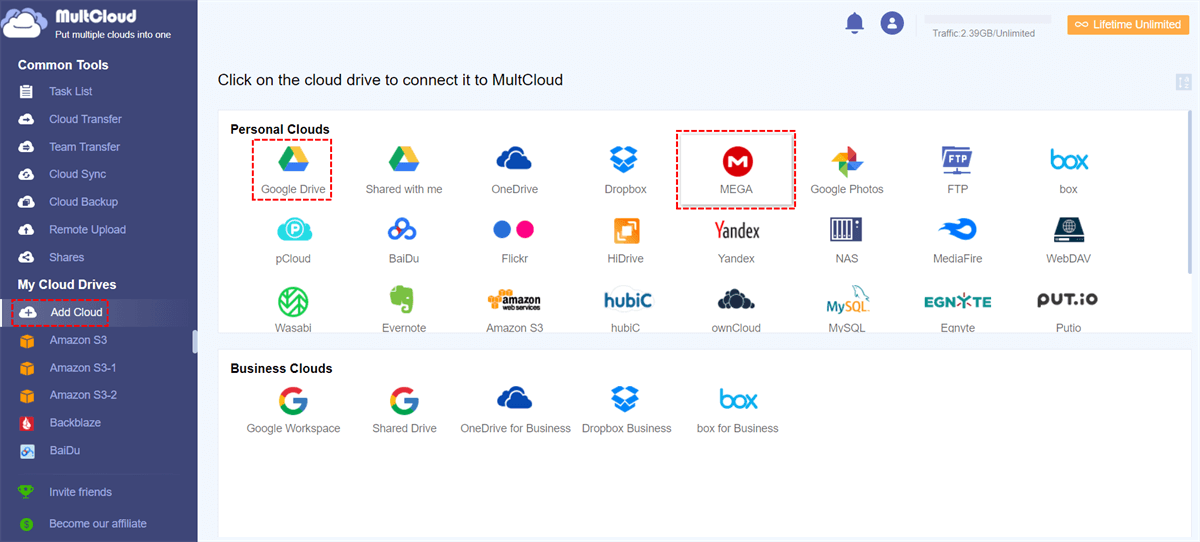Switch the cloud list layout view icon
Screen dimensions: 1200x542
coord(1183,82)
